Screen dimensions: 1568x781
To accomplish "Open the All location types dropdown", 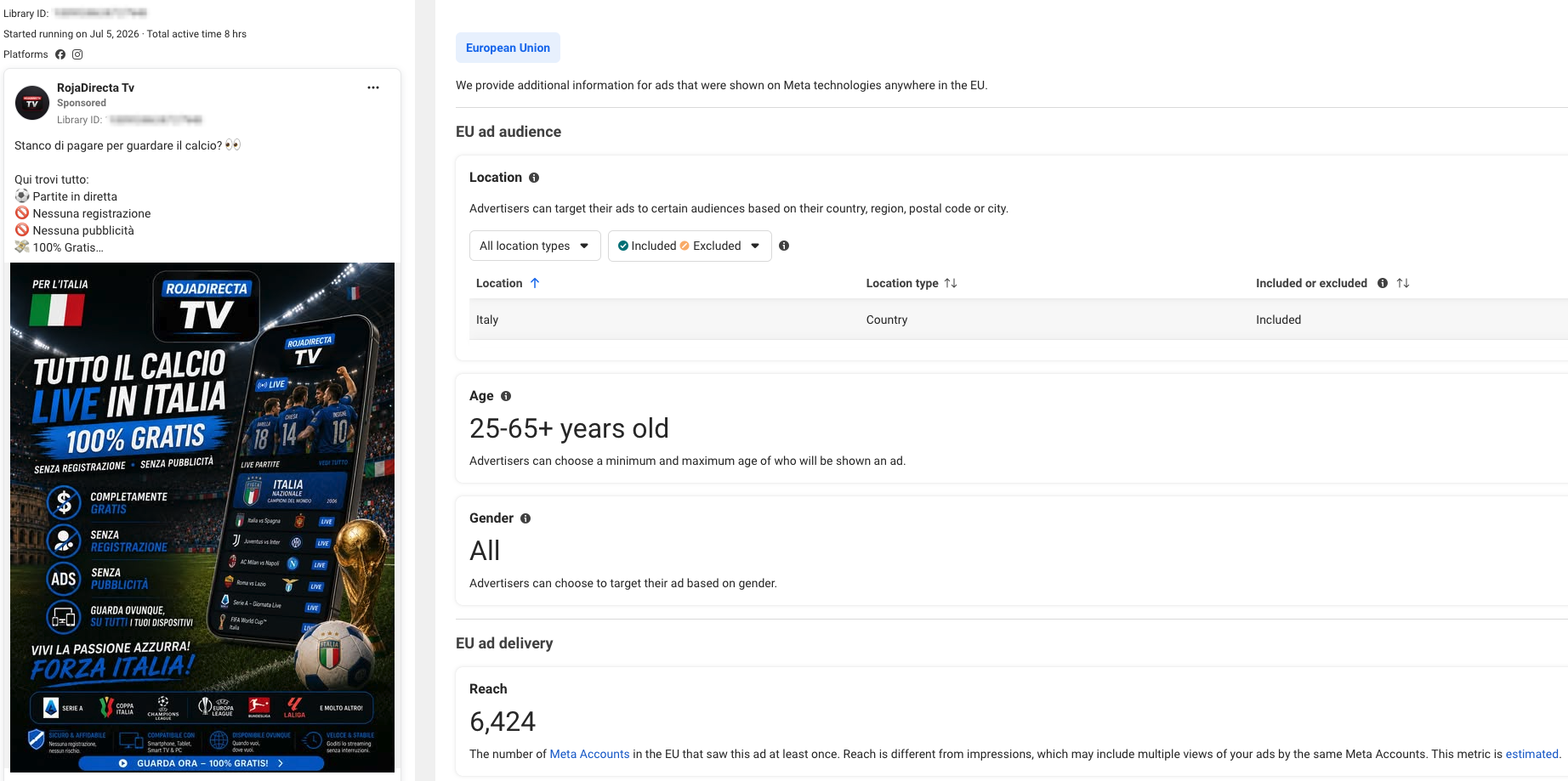I will click(535, 246).
